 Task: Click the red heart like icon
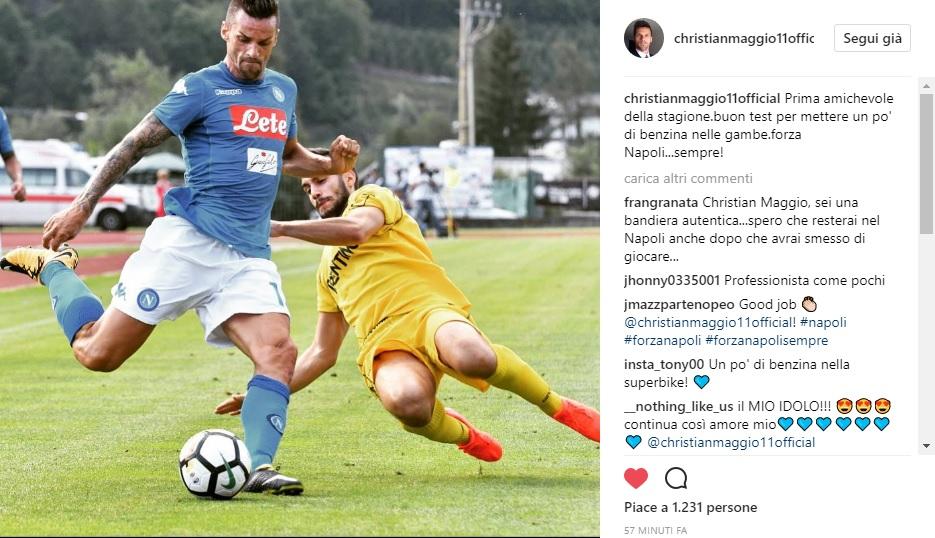(636, 478)
